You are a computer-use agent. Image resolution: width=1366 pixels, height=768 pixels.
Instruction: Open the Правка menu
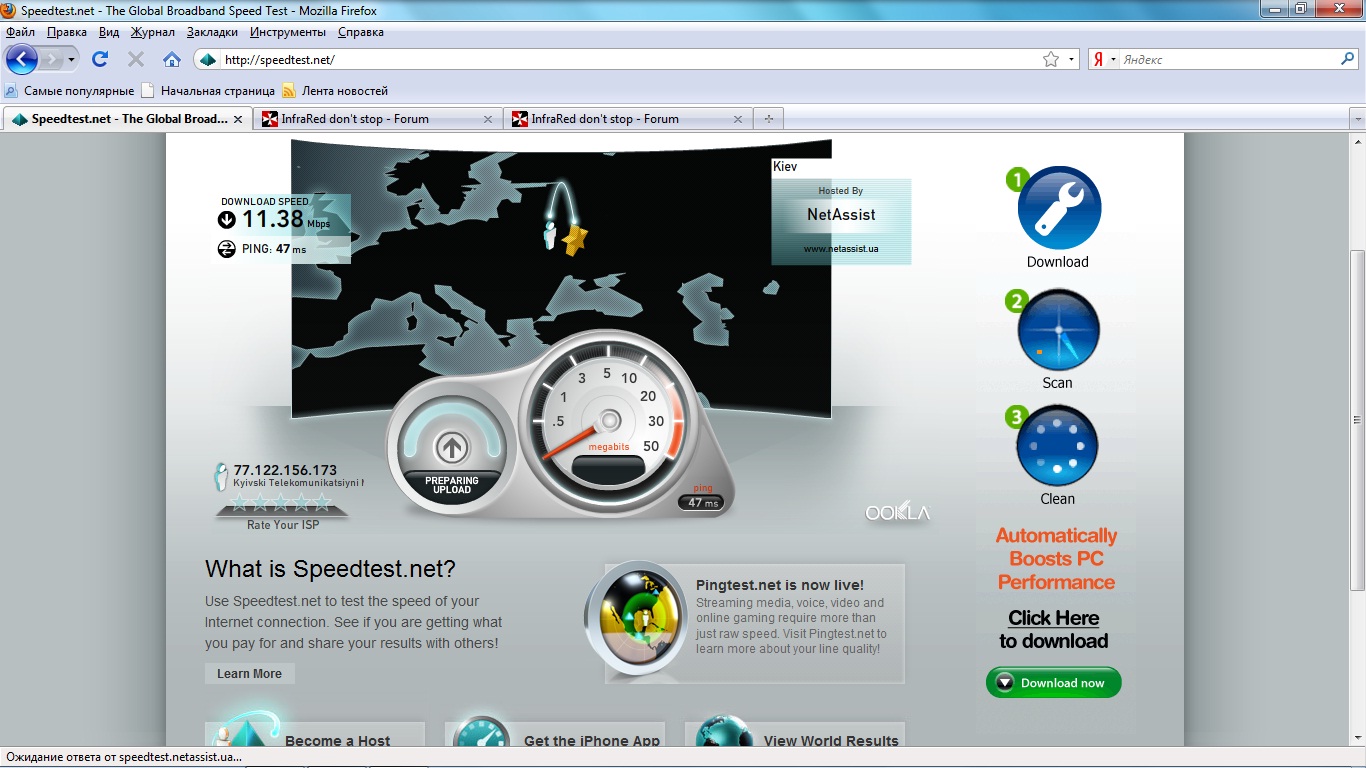[x=67, y=32]
